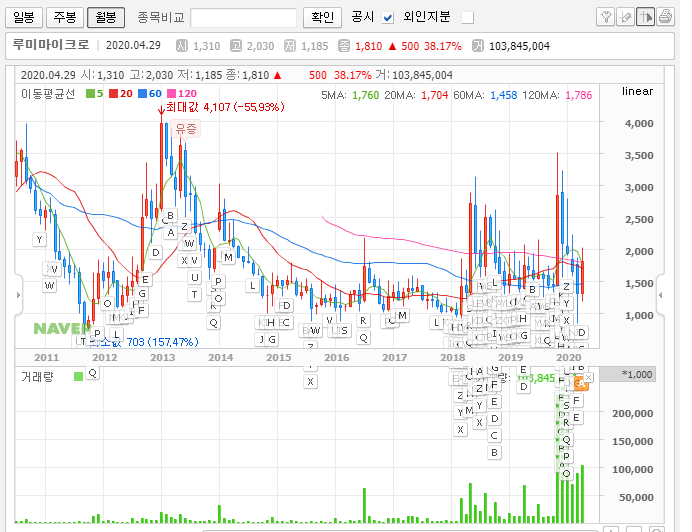Open the C marker in the volume pane
The width and height of the screenshot is (692, 532).
494,435
